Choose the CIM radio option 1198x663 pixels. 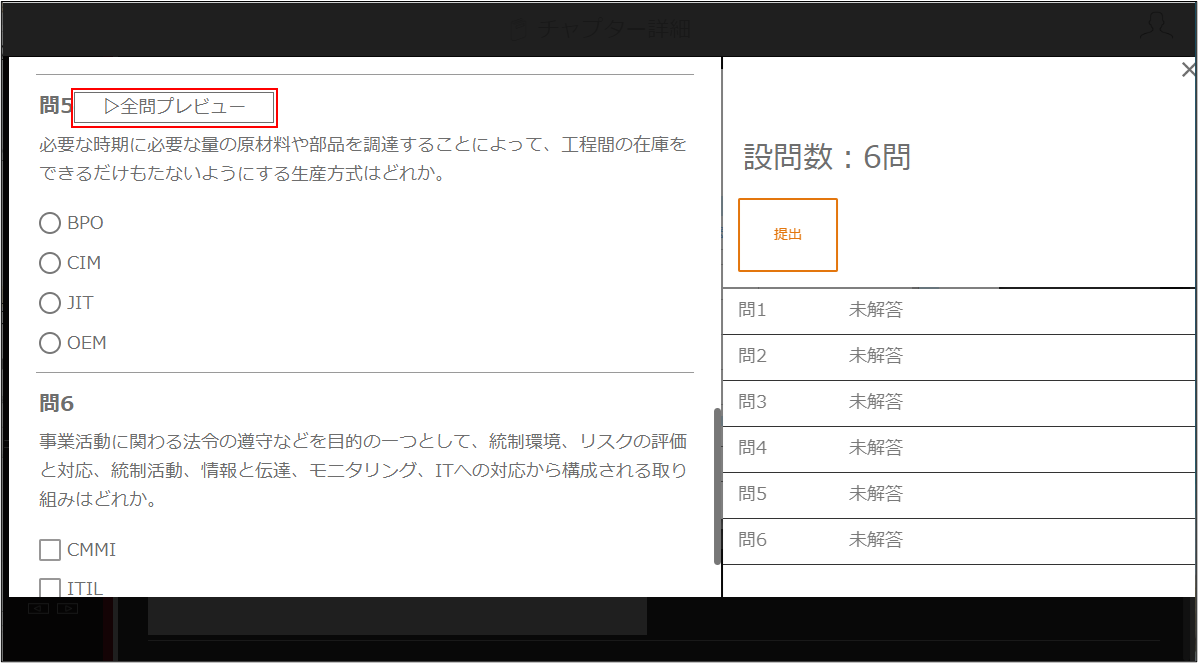click(50, 263)
